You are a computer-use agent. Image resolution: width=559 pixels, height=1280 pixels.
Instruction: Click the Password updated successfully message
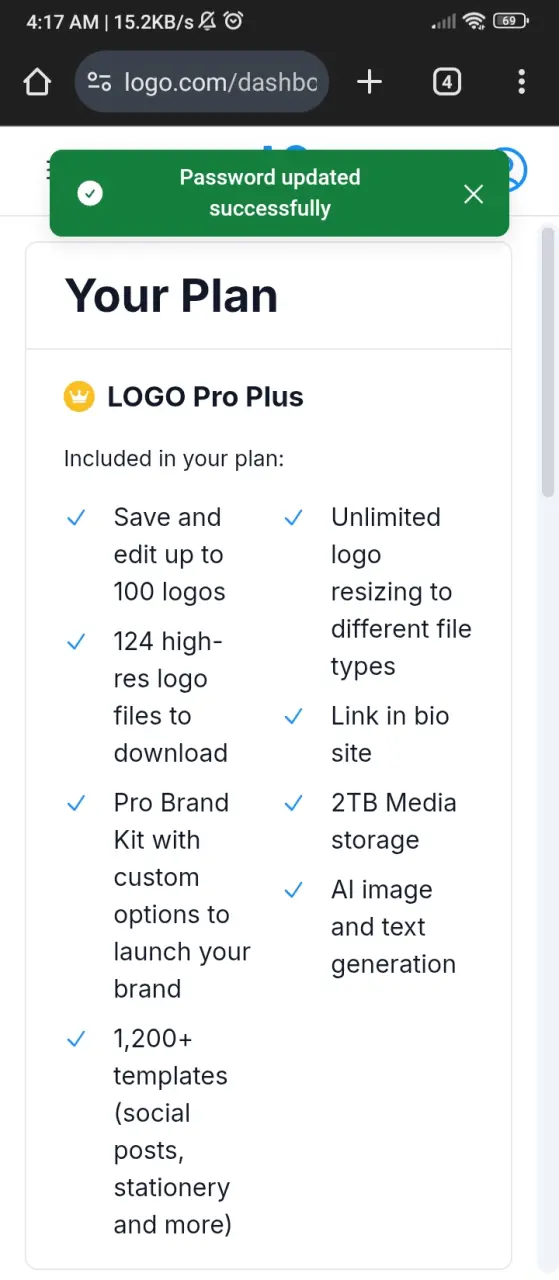click(270, 193)
